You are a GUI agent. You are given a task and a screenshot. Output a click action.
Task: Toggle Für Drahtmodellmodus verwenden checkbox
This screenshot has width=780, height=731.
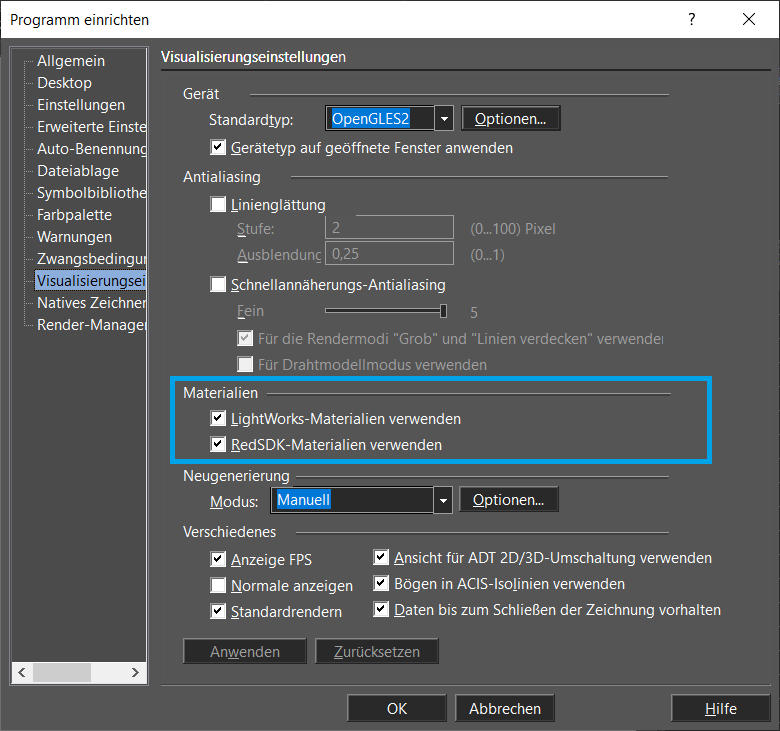click(x=245, y=364)
